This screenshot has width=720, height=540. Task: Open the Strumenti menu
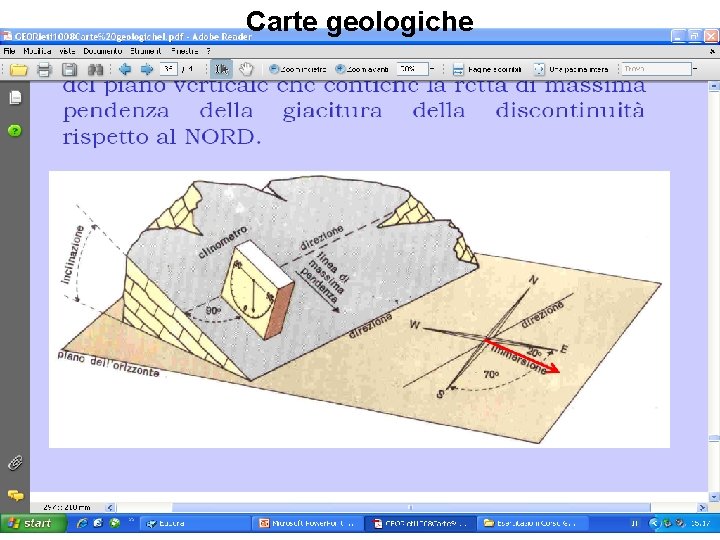point(146,51)
